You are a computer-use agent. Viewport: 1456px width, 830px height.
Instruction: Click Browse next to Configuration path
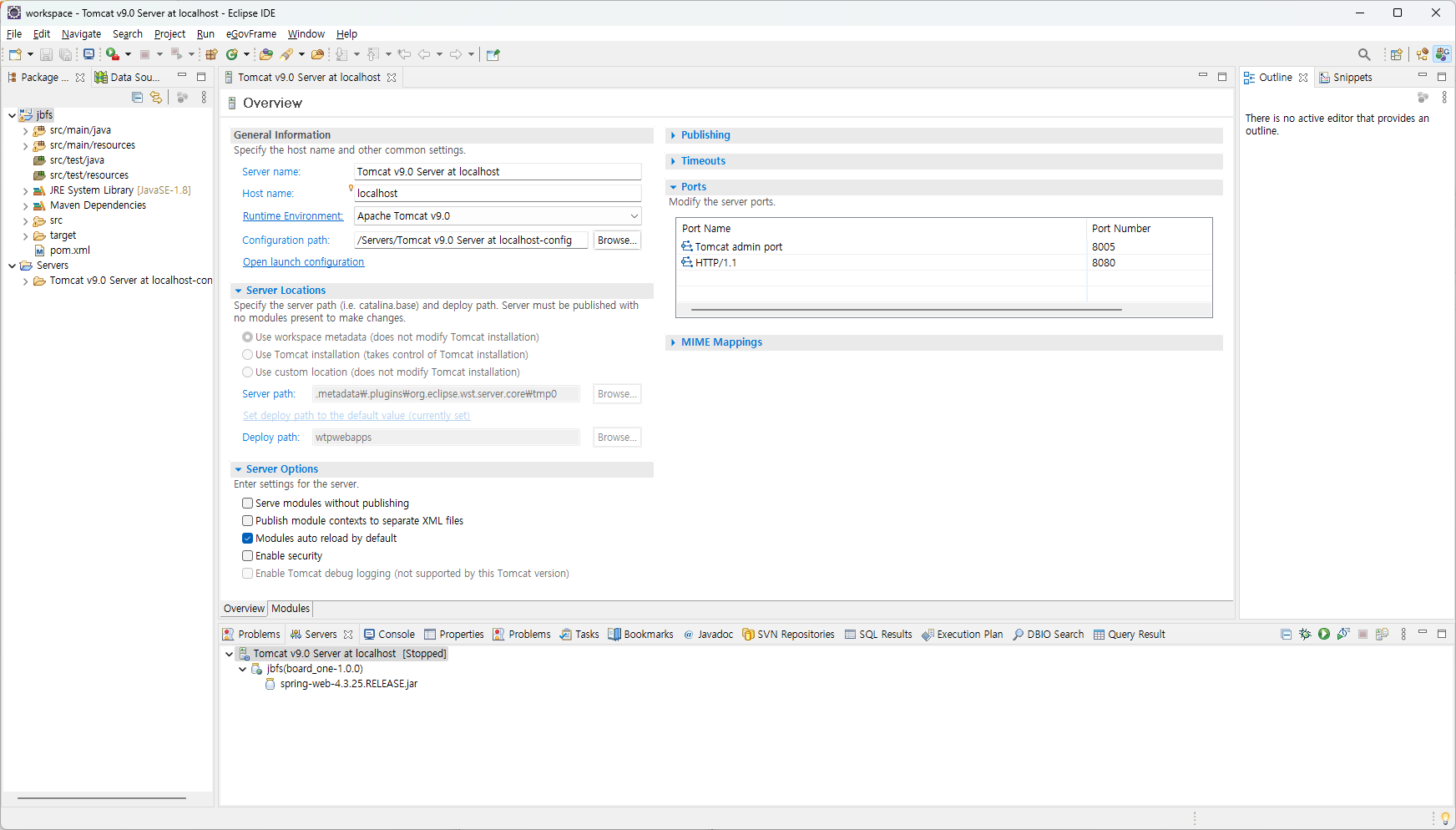pos(617,240)
